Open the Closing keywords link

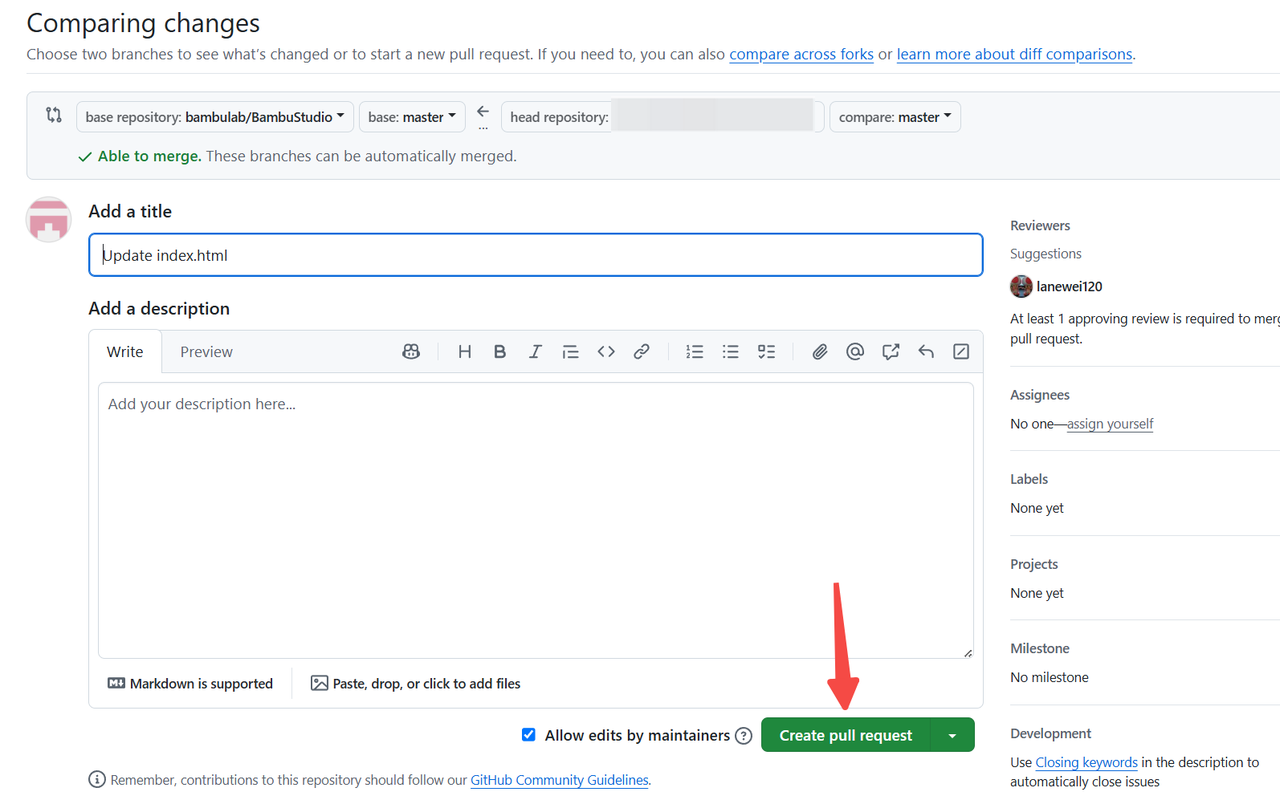1086,762
